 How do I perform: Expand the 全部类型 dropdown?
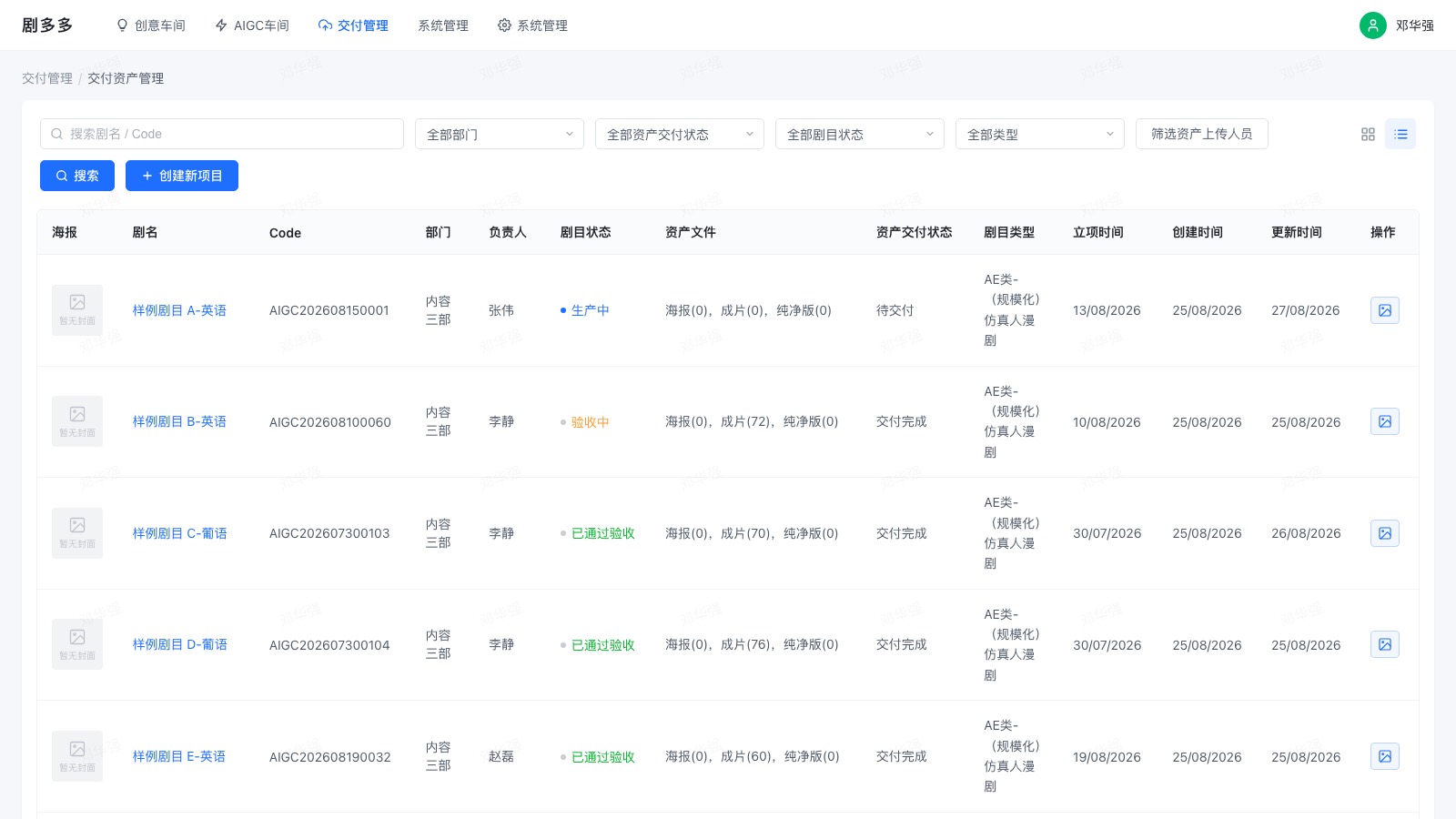(1040, 134)
